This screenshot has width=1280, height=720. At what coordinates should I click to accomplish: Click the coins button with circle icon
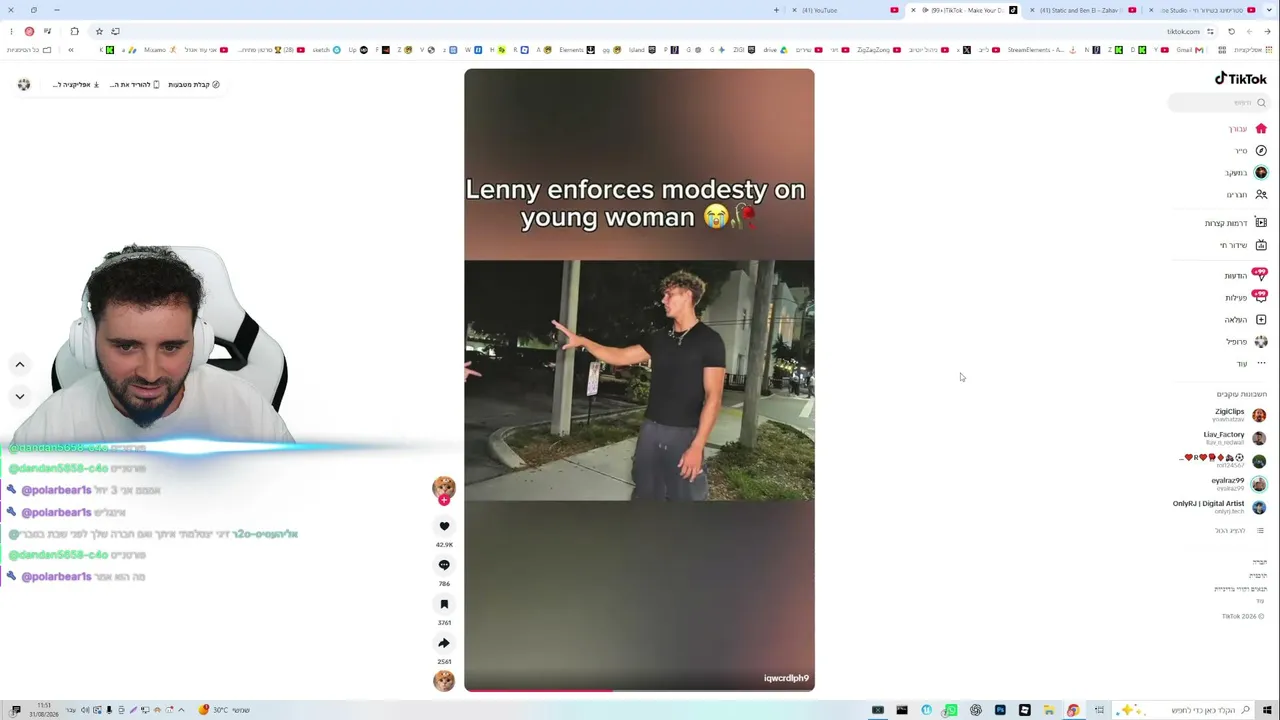click(193, 85)
